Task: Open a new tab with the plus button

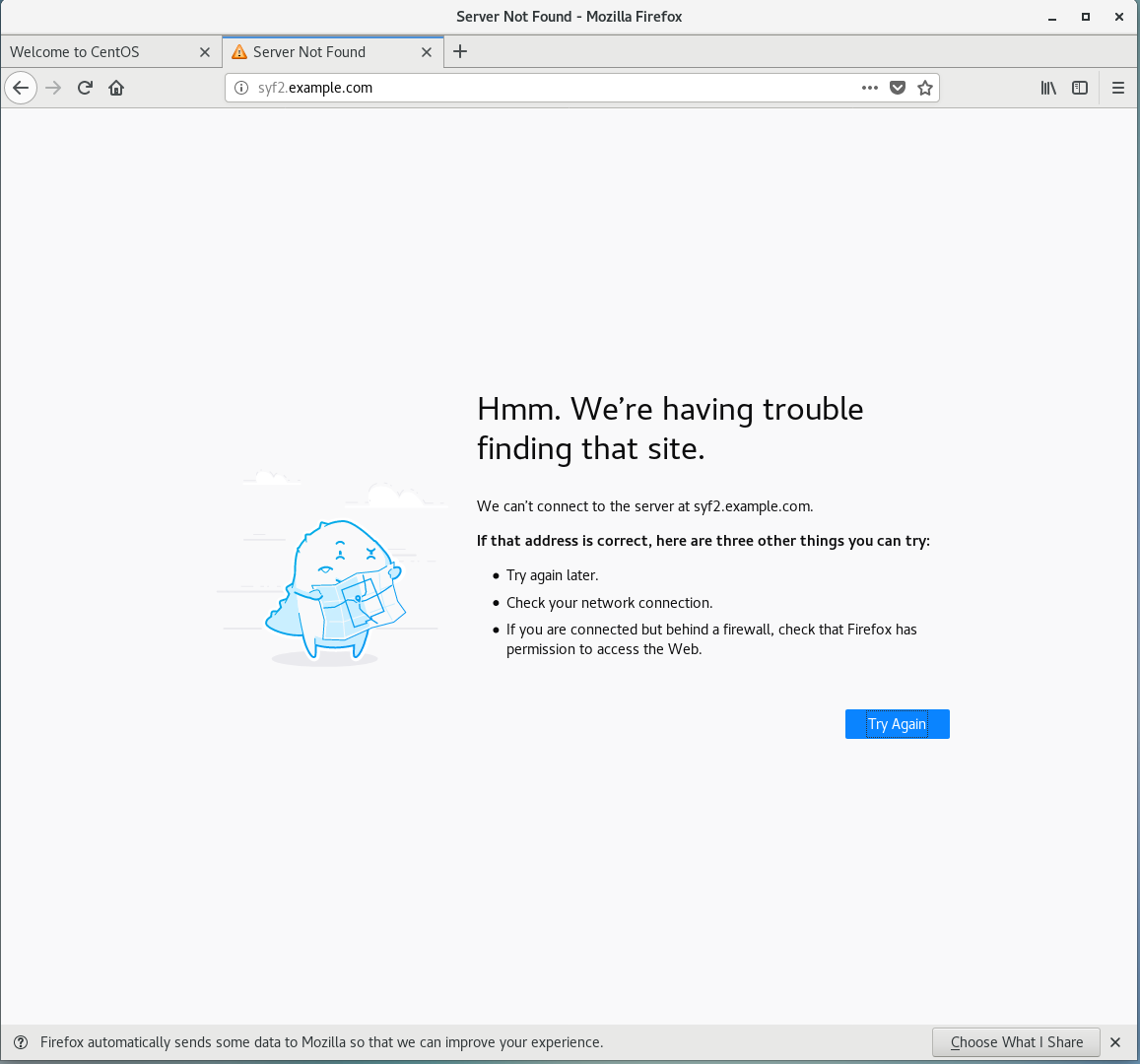Action: pyautogui.click(x=460, y=51)
